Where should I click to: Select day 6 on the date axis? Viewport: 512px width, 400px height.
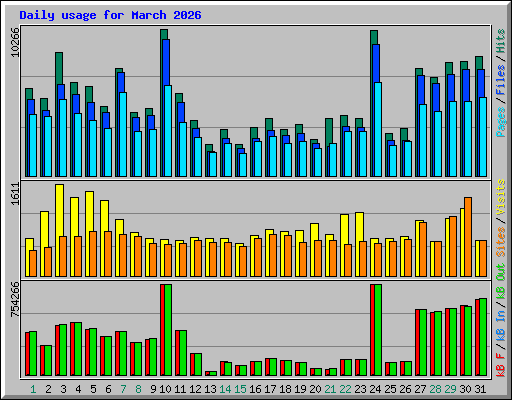tap(108, 389)
